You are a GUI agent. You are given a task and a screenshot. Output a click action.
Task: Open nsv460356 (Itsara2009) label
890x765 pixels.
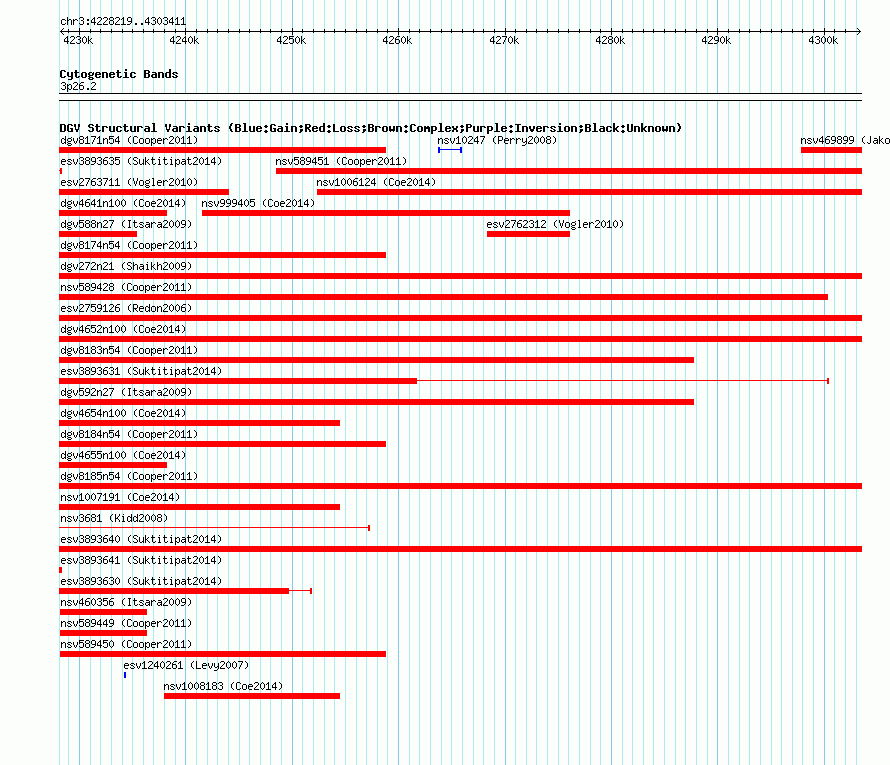(x=126, y=602)
